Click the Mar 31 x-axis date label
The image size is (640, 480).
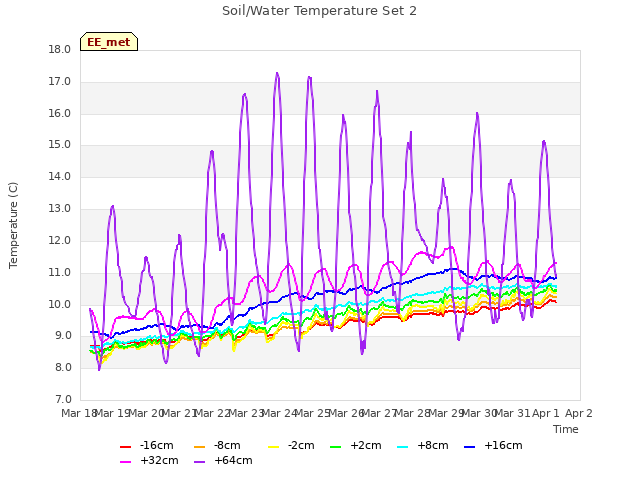click(512, 413)
